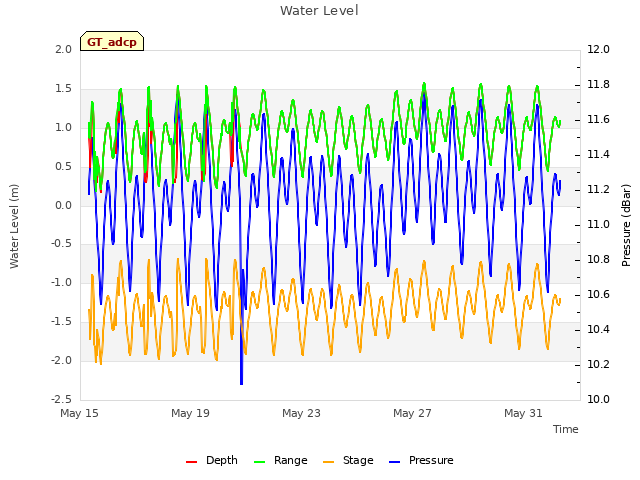Click the -0.5 left axis value
This screenshot has width=640, height=480.
62,244
